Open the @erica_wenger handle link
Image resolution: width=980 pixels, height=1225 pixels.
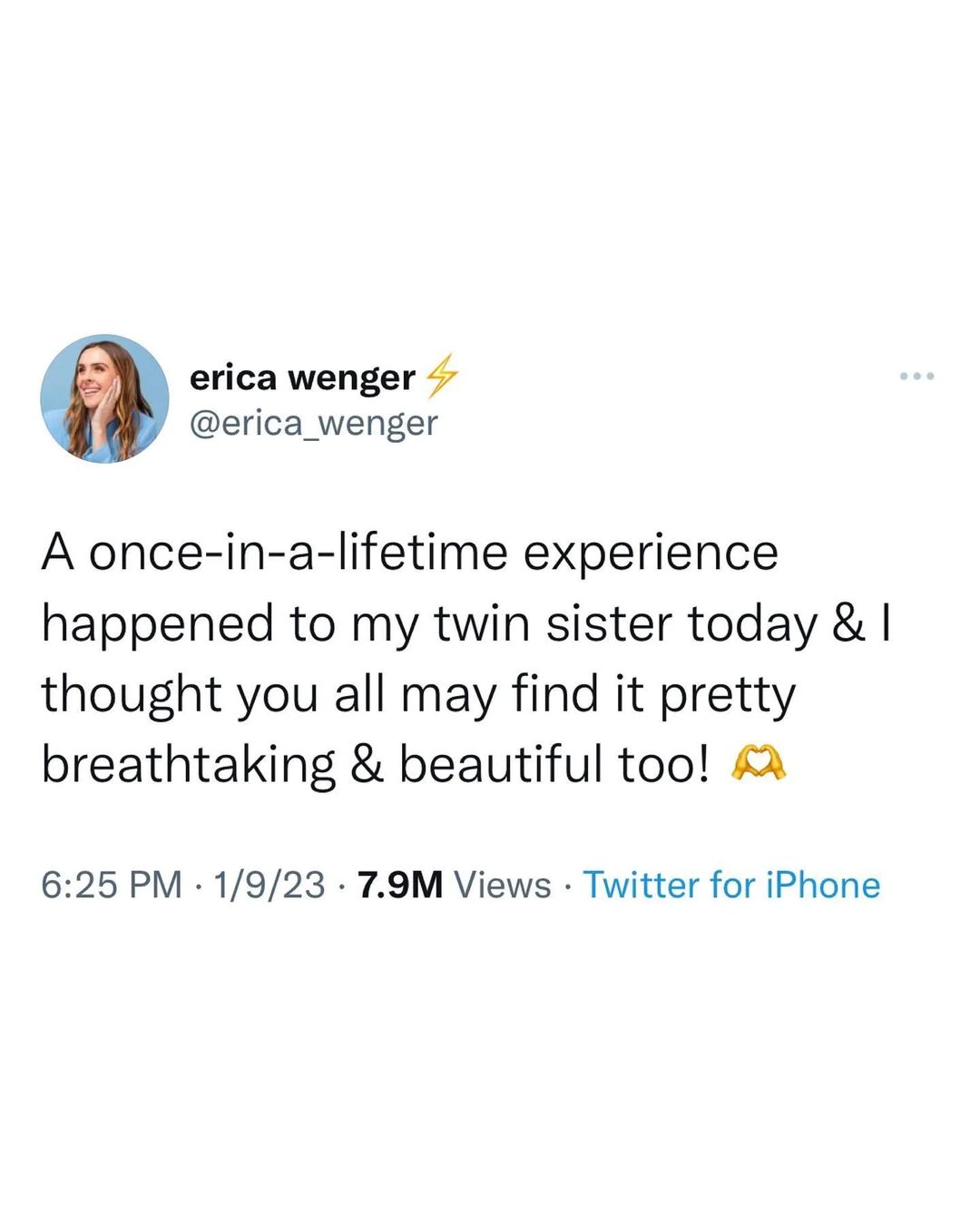tap(313, 423)
